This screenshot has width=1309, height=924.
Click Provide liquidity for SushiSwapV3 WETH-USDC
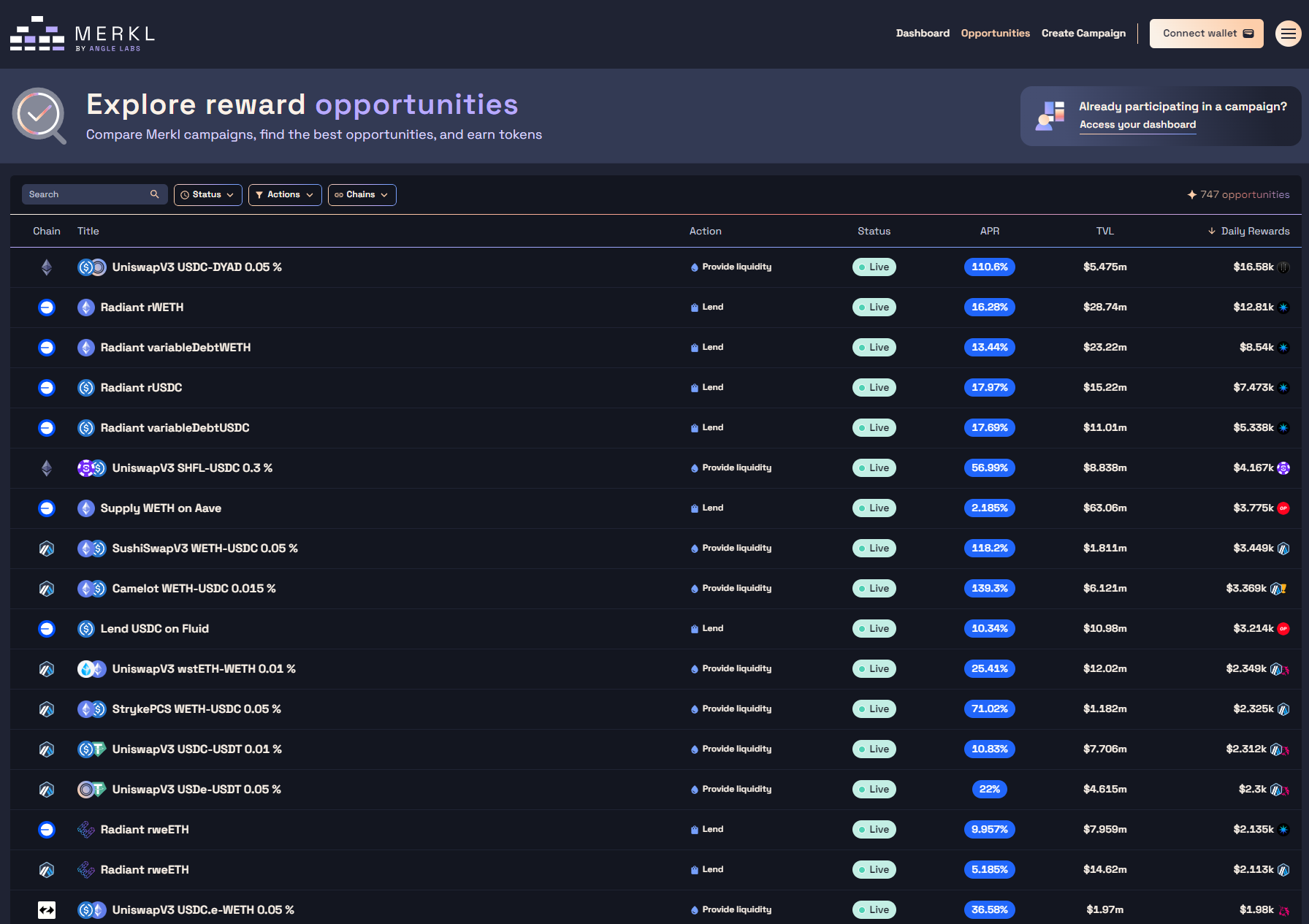731,549
